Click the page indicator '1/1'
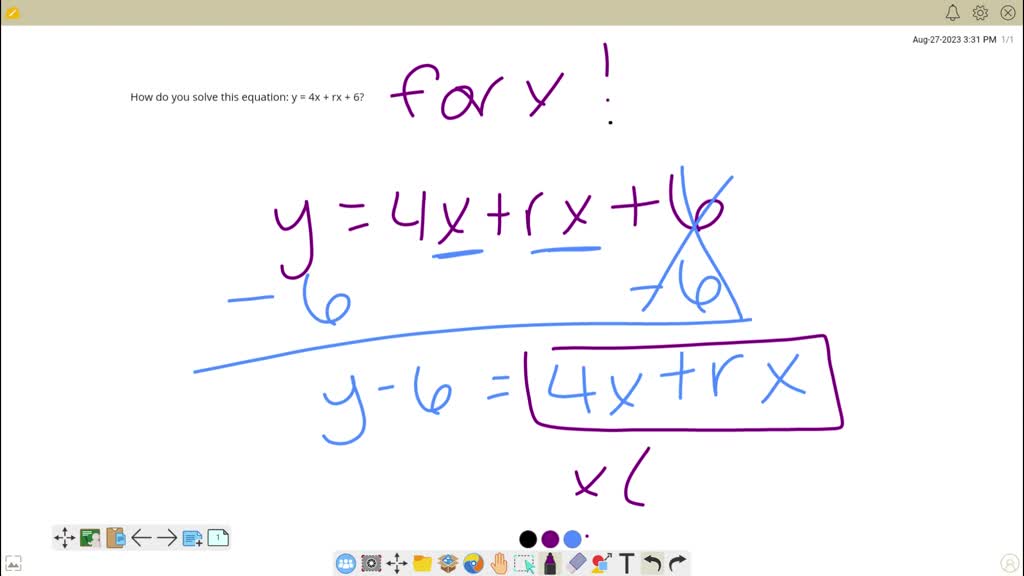The height and width of the screenshot is (576, 1024). [x=1008, y=40]
